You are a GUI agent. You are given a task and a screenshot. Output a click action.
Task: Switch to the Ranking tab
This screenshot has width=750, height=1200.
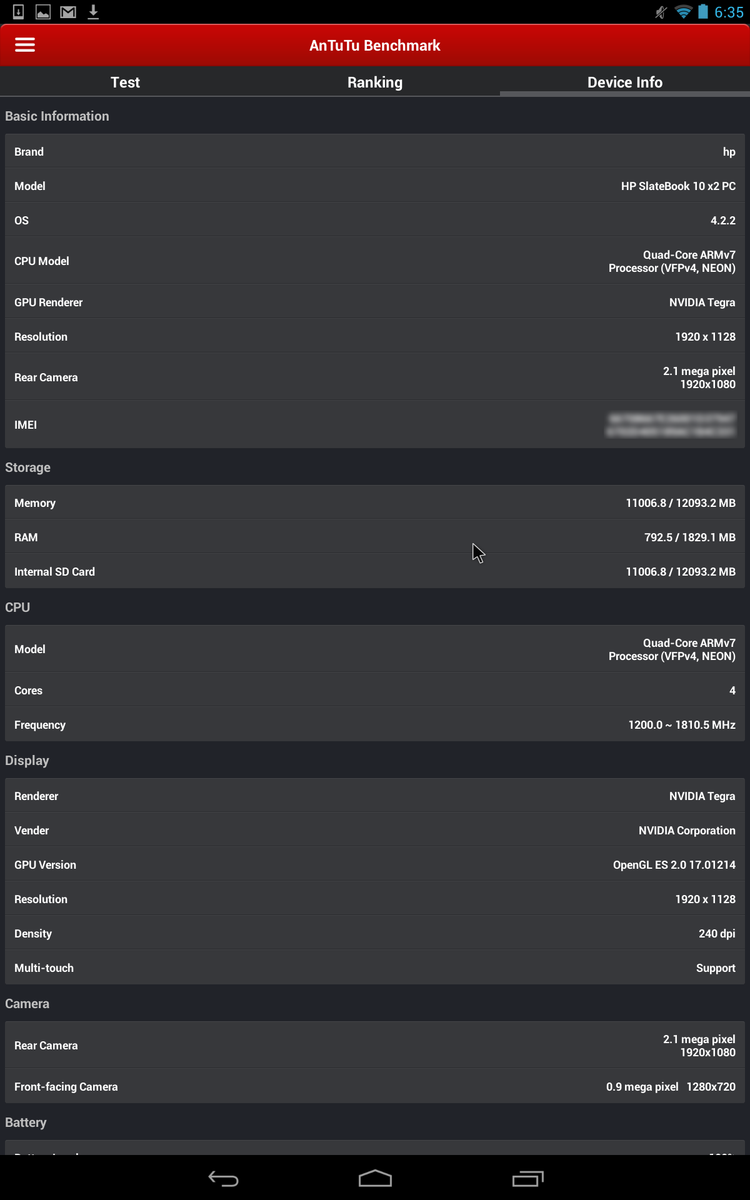click(x=375, y=82)
